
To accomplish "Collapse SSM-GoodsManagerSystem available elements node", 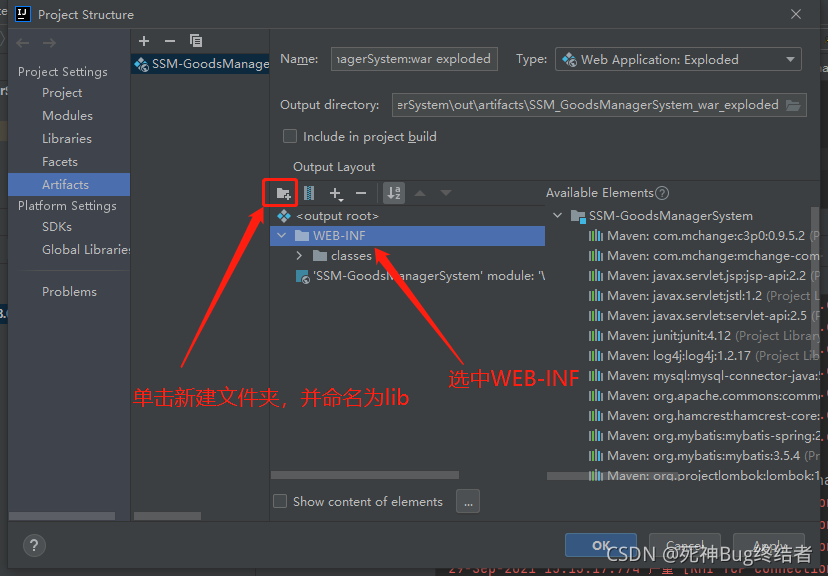I will point(558,215).
